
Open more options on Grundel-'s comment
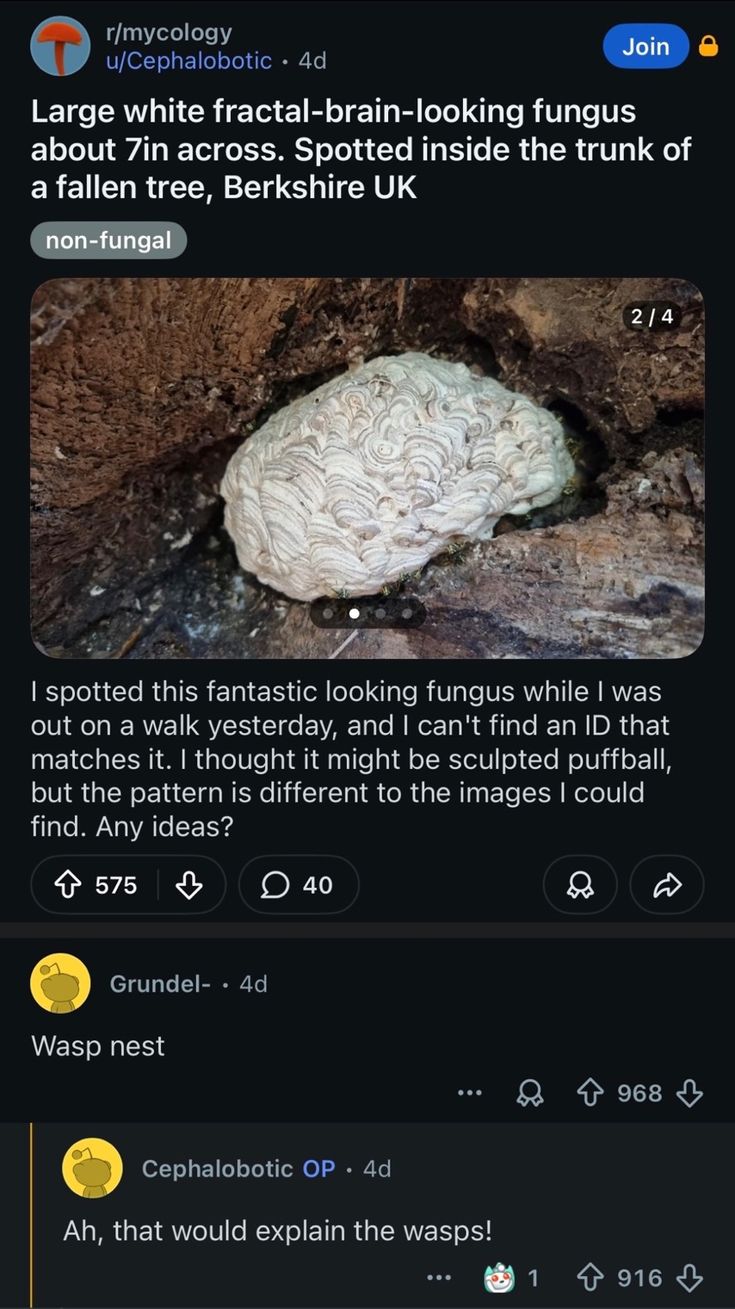469,1093
